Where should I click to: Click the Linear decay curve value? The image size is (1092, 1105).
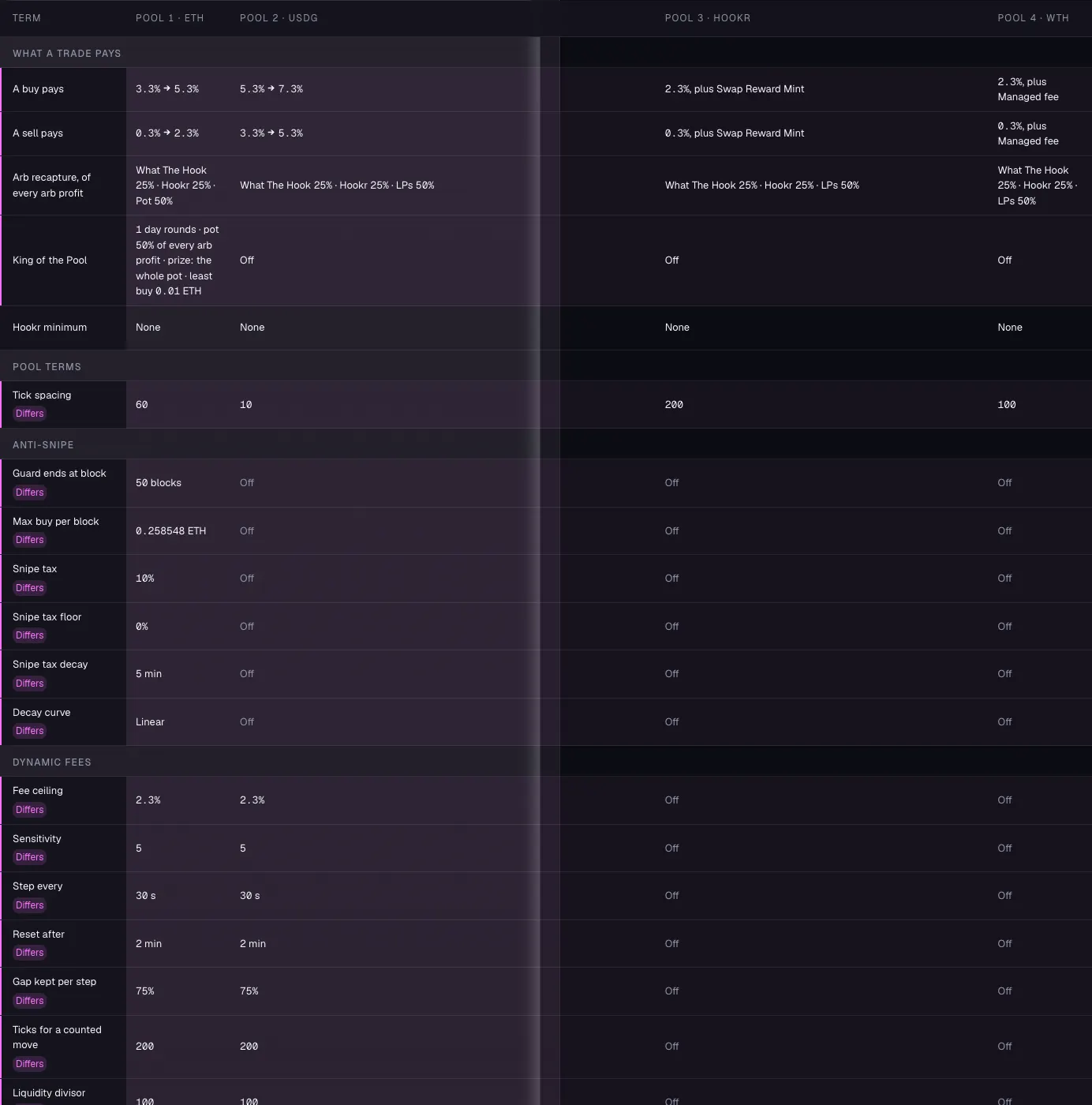[150, 722]
